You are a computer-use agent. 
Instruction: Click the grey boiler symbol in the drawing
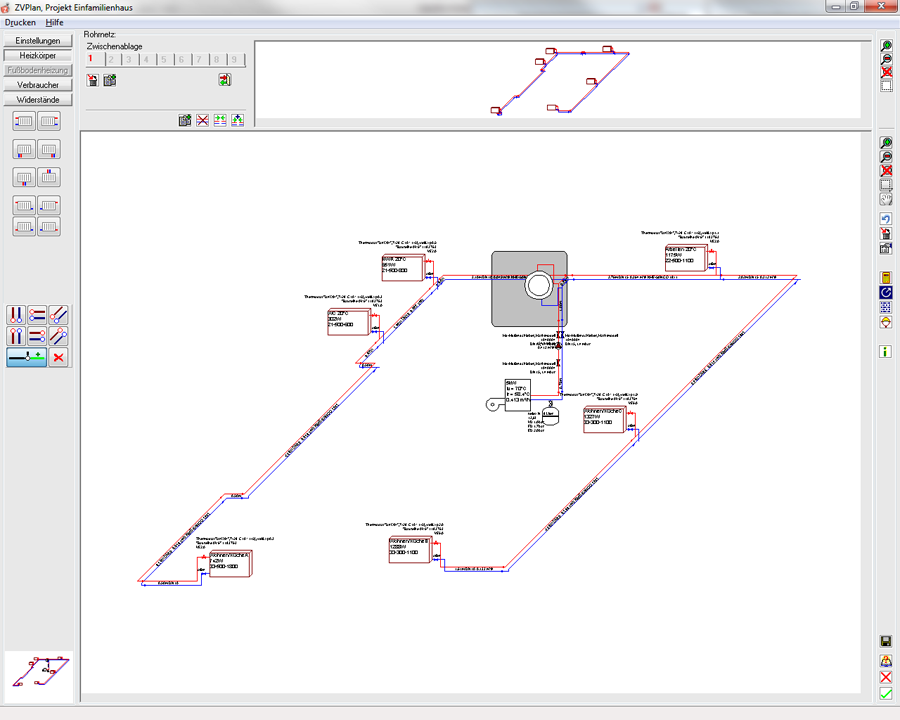(529, 288)
